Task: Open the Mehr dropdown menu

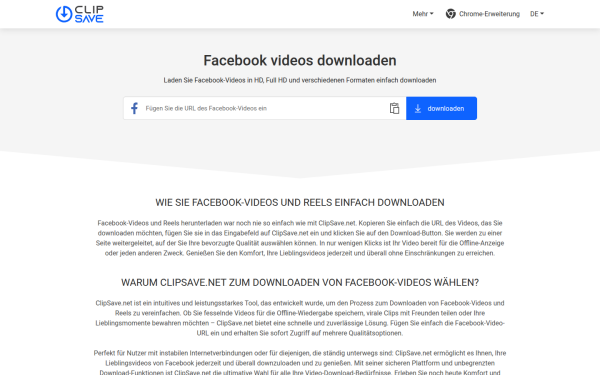Action: click(x=423, y=14)
